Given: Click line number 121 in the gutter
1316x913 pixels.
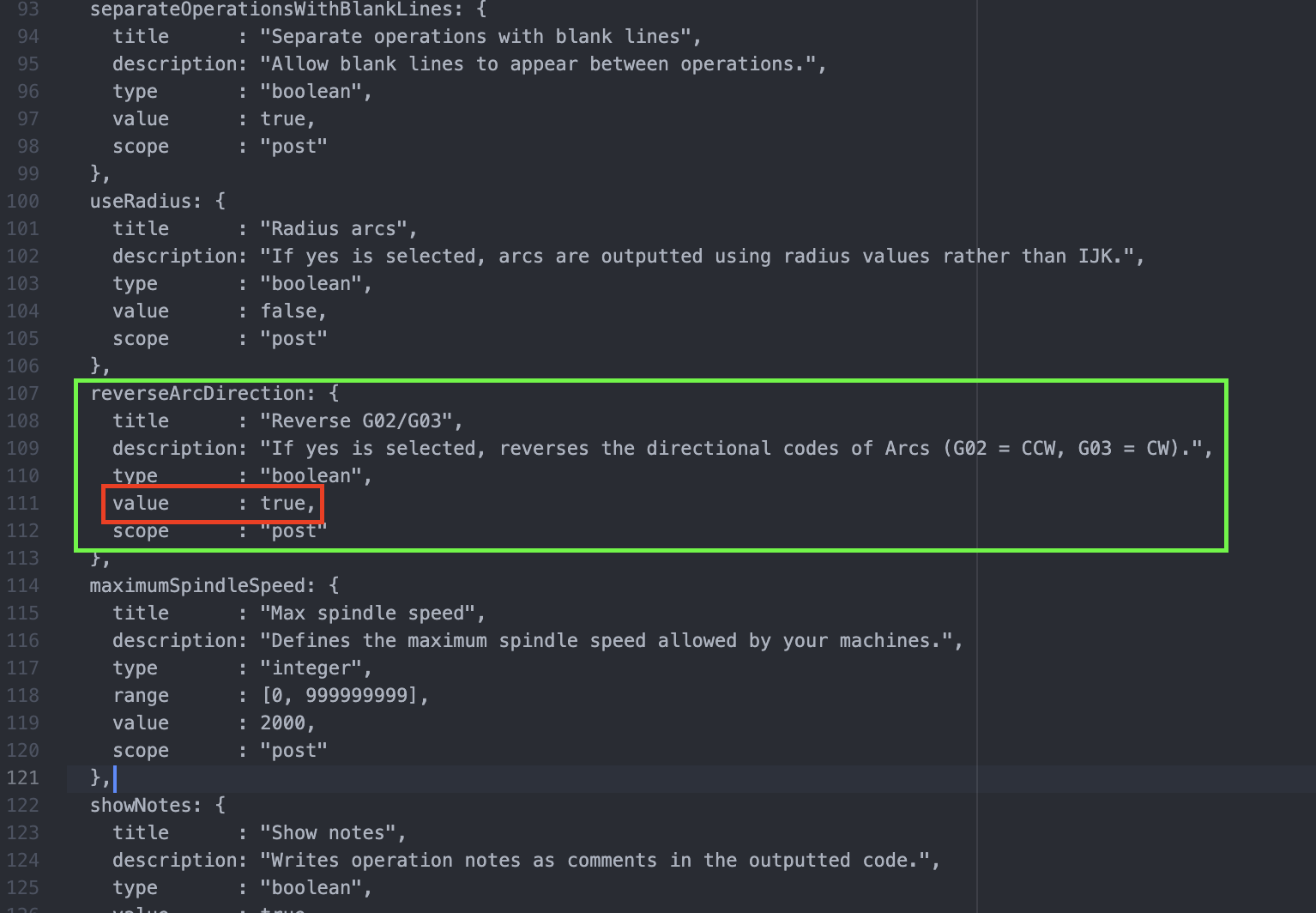Looking at the screenshot, I should (23, 778).
